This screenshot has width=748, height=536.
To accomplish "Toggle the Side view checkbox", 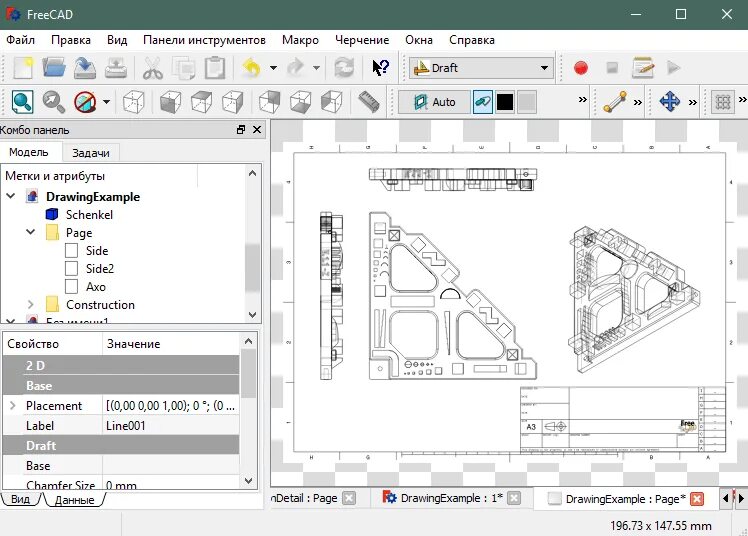I will 72,251.
